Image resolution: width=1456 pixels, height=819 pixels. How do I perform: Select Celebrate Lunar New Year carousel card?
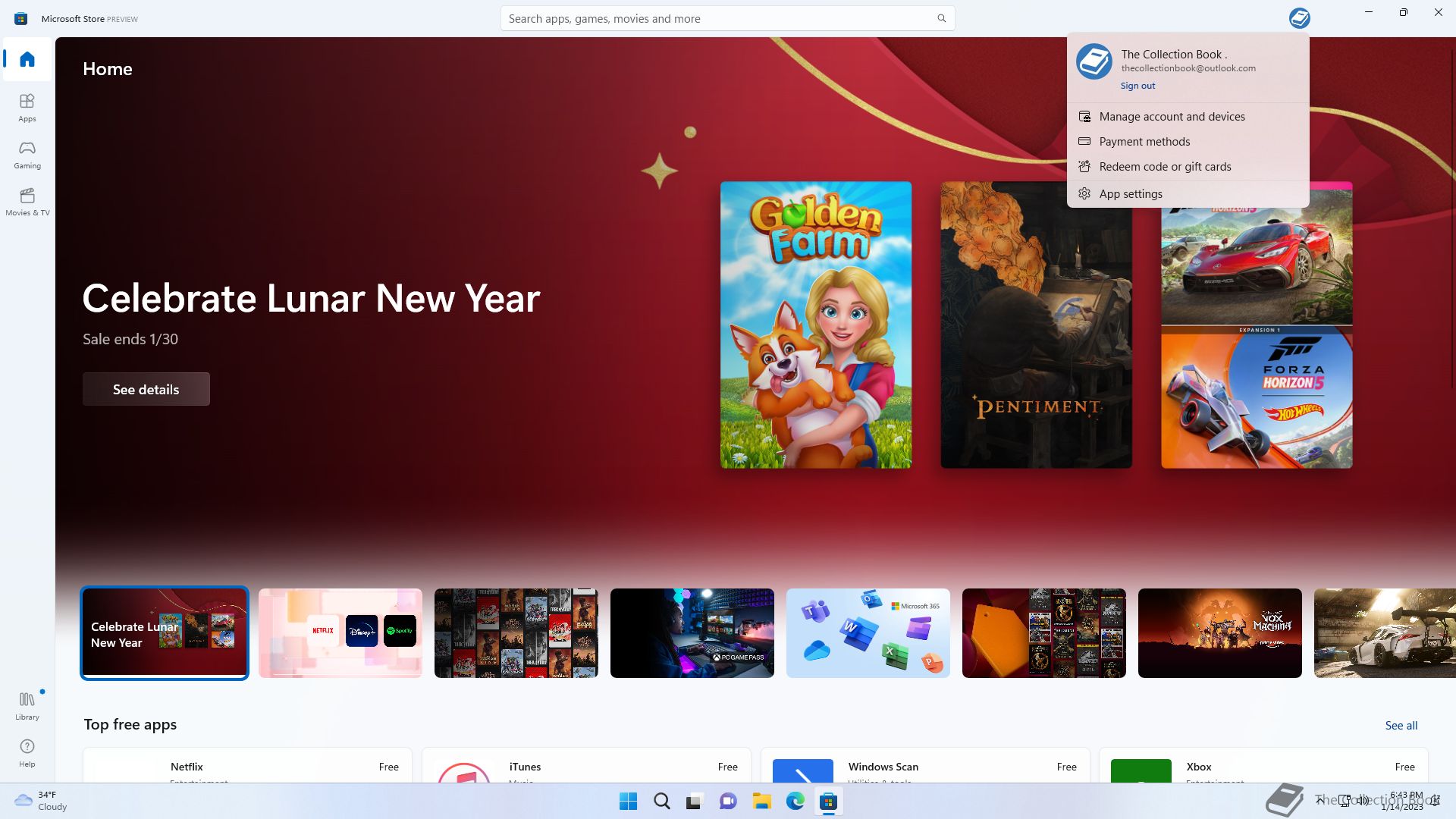tap(165, 633)
